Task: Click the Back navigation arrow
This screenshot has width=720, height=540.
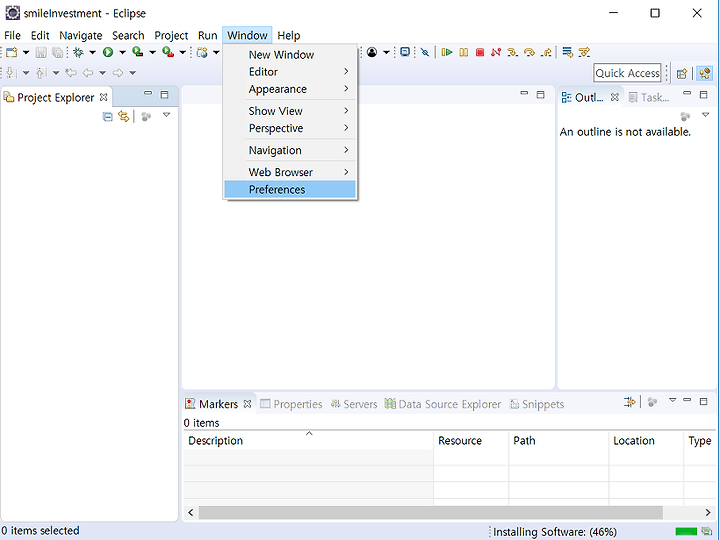Action: pos(88,73)
